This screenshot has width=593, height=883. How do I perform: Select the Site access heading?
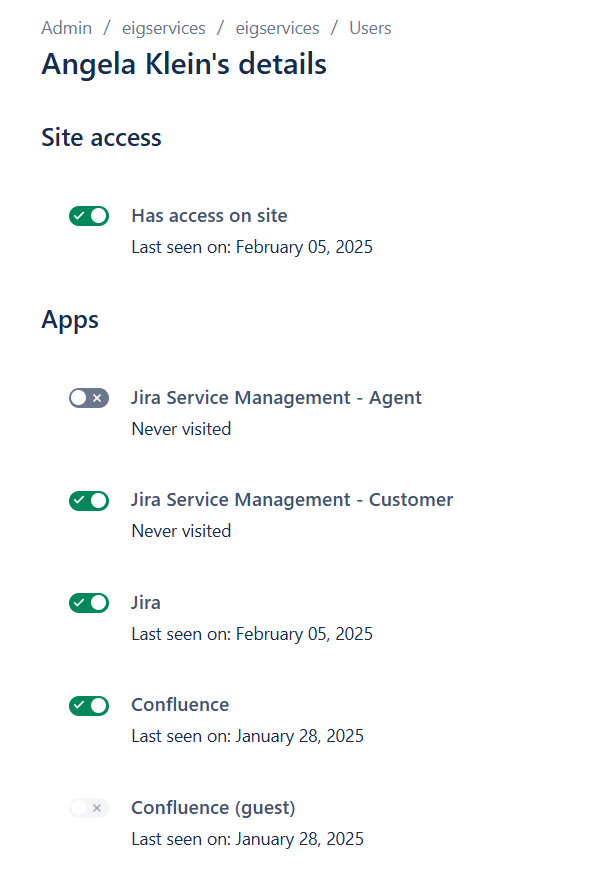[x=101, y=138]
